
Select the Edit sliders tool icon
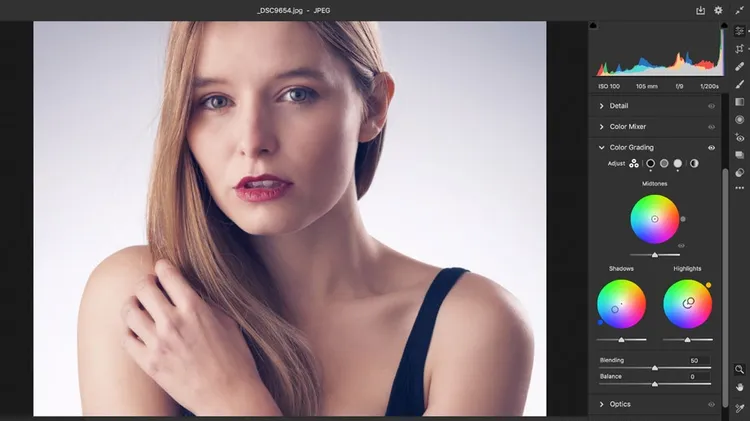click(x=739, y=31)
